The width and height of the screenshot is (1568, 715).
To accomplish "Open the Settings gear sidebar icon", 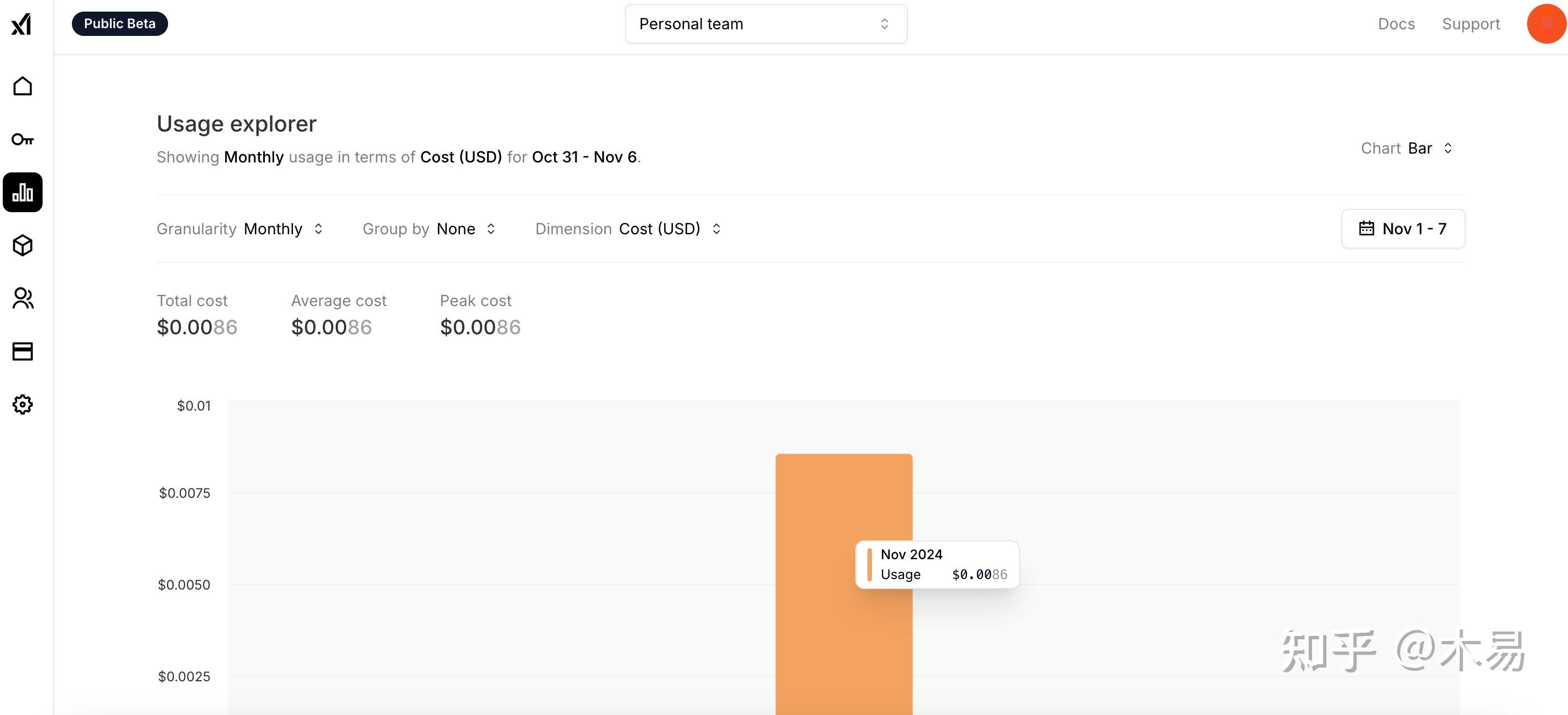I will [23, 404].
